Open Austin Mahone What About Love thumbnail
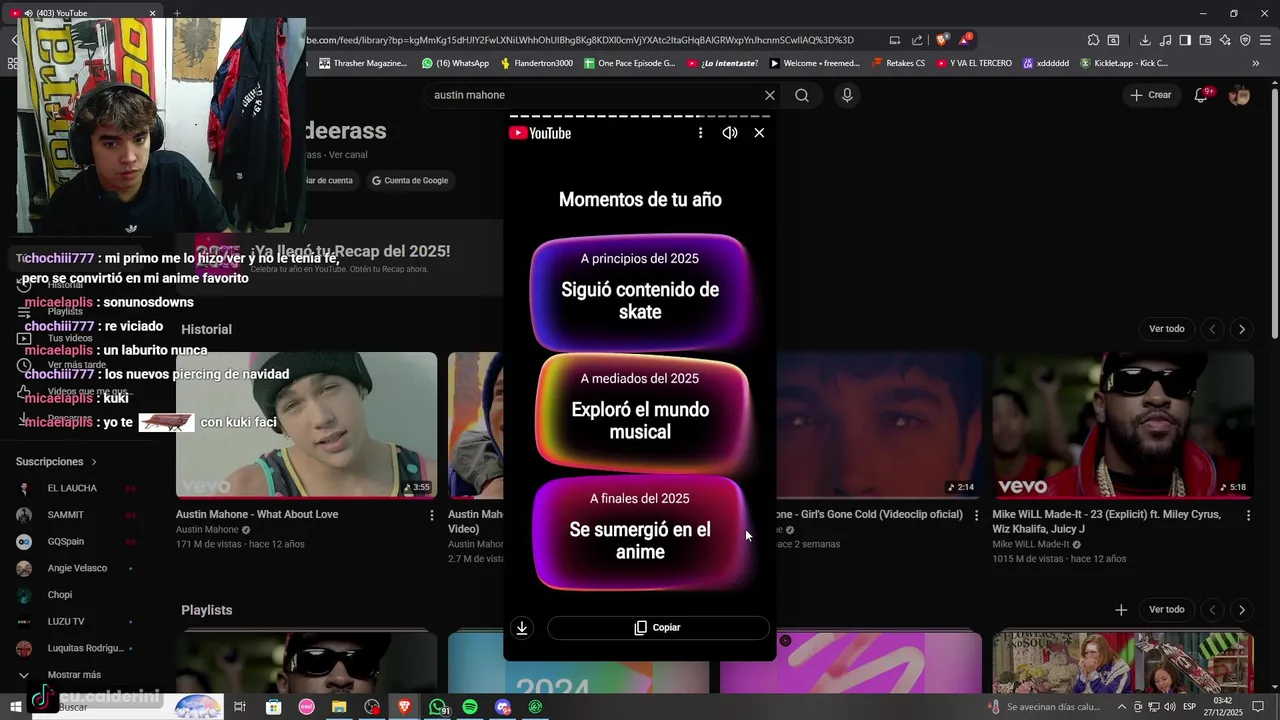The width and height of the screenshot is (1280, 720). pyautogui.click(x=306, y=425)
